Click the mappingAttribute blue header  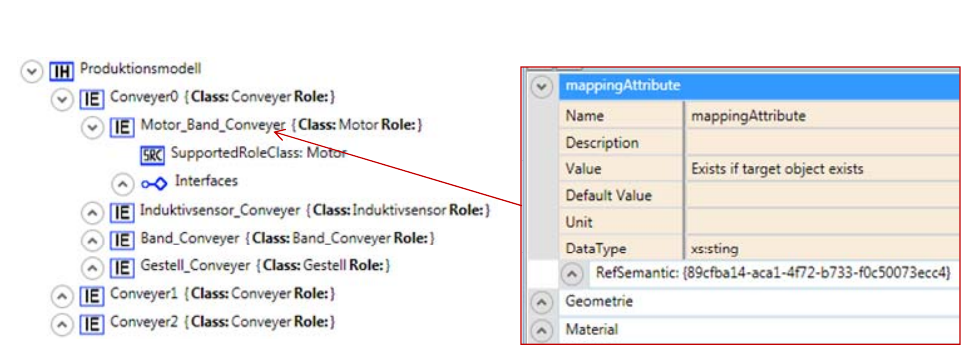tap(759, 87)
